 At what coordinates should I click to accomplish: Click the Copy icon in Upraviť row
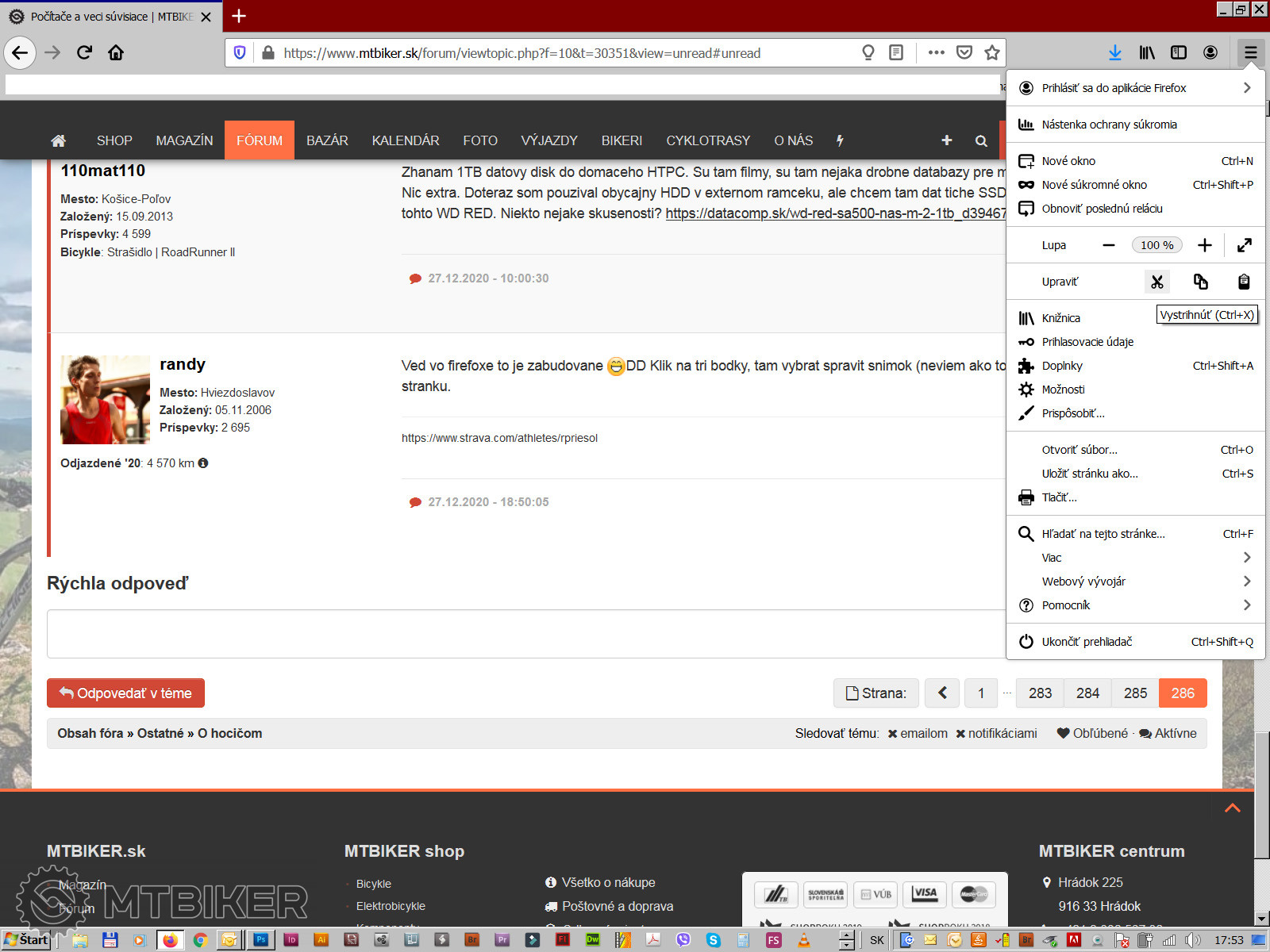1200,282
